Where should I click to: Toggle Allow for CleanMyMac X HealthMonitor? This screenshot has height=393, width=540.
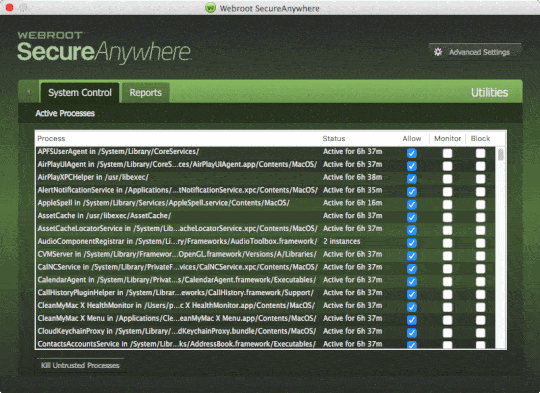[412, 307]
